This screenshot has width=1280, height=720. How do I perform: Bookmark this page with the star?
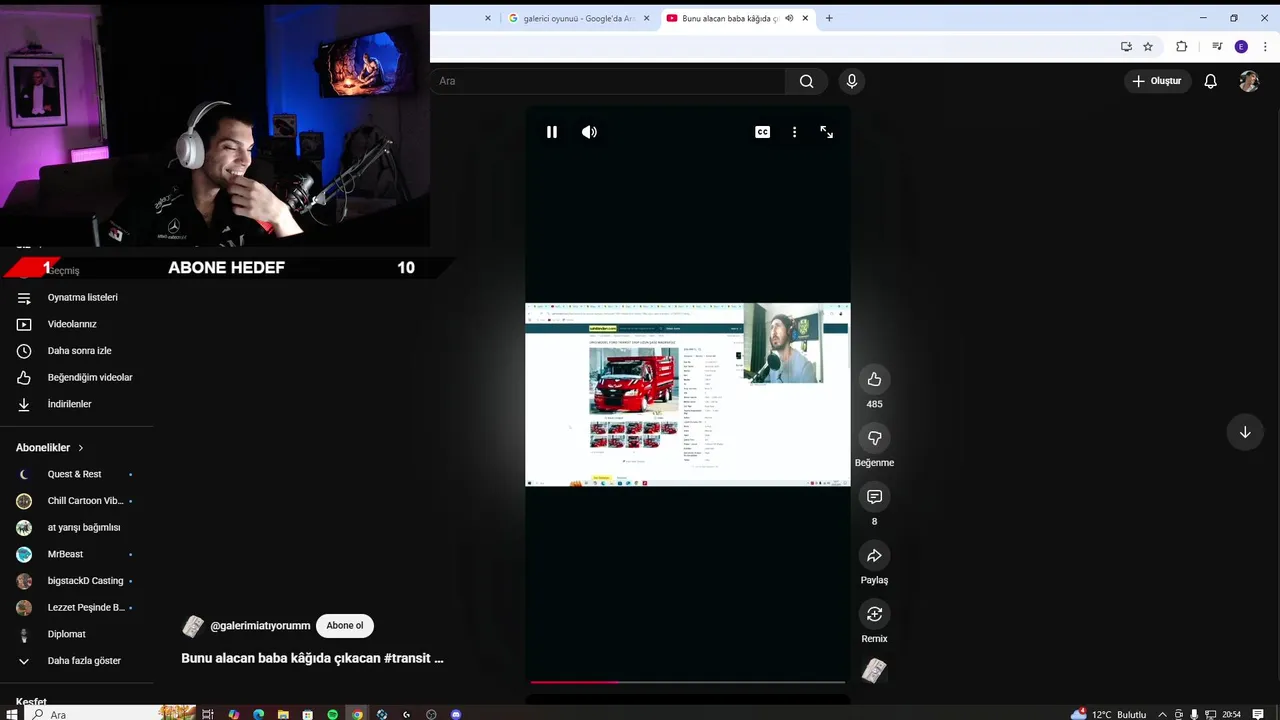[1148, 46]
